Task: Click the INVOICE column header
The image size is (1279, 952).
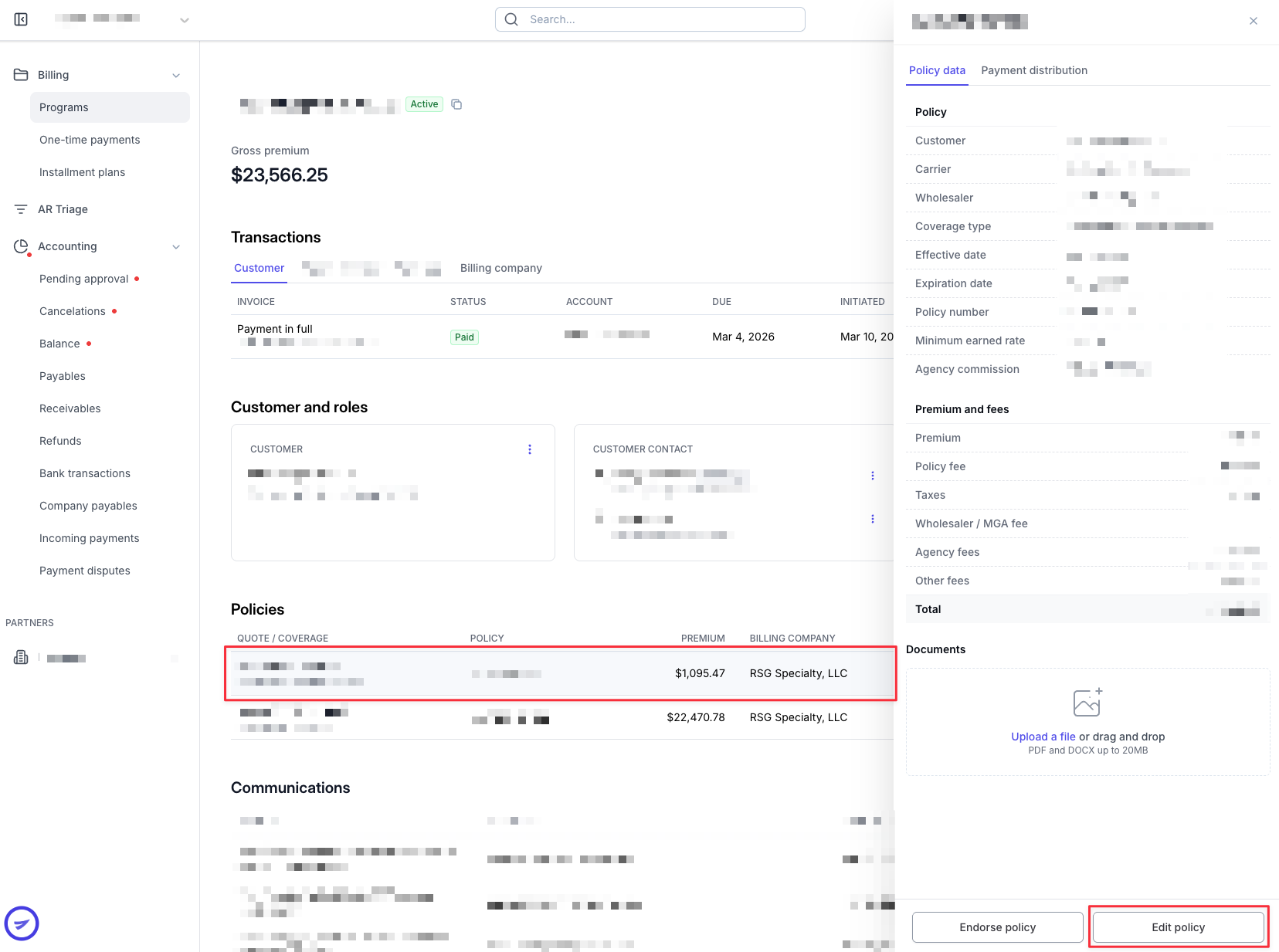Action: pyautogui.click(x=256, y=302)
